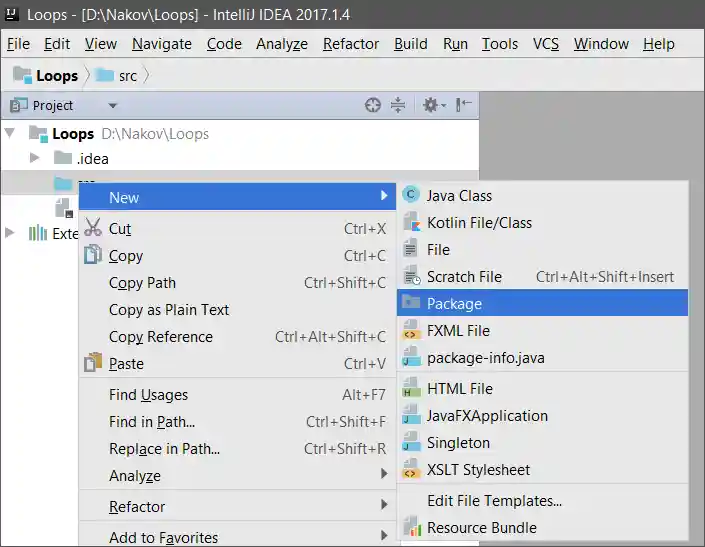
Task: Select Scratch File option
Action: click(x=464, y=277)
